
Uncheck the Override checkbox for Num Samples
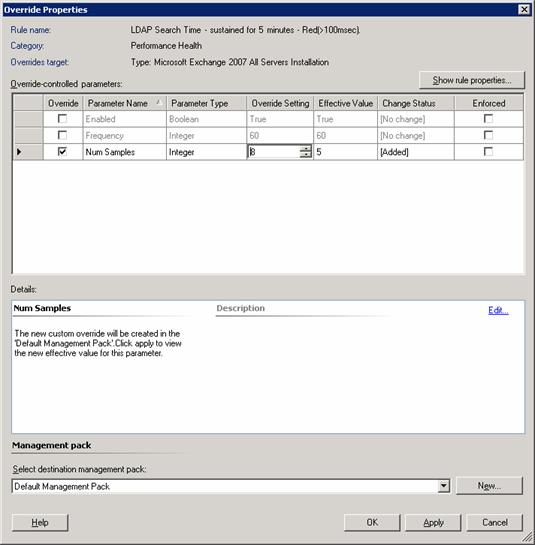coord(62,152)
